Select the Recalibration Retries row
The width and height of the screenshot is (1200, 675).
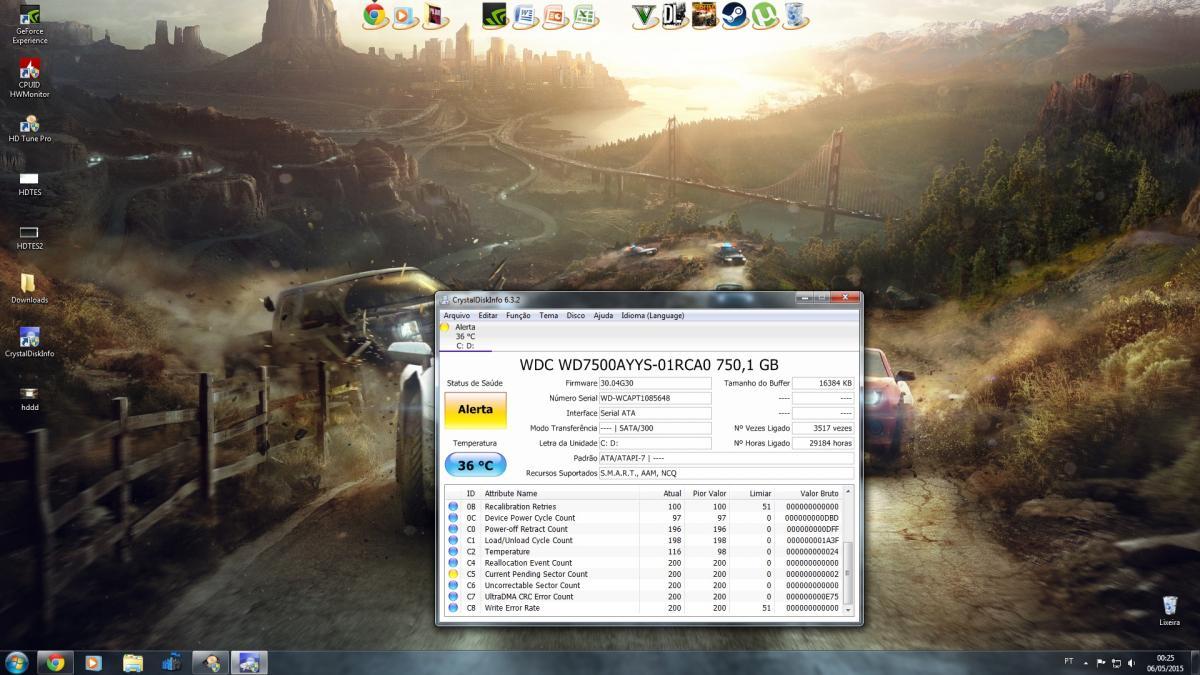[645, 507]
